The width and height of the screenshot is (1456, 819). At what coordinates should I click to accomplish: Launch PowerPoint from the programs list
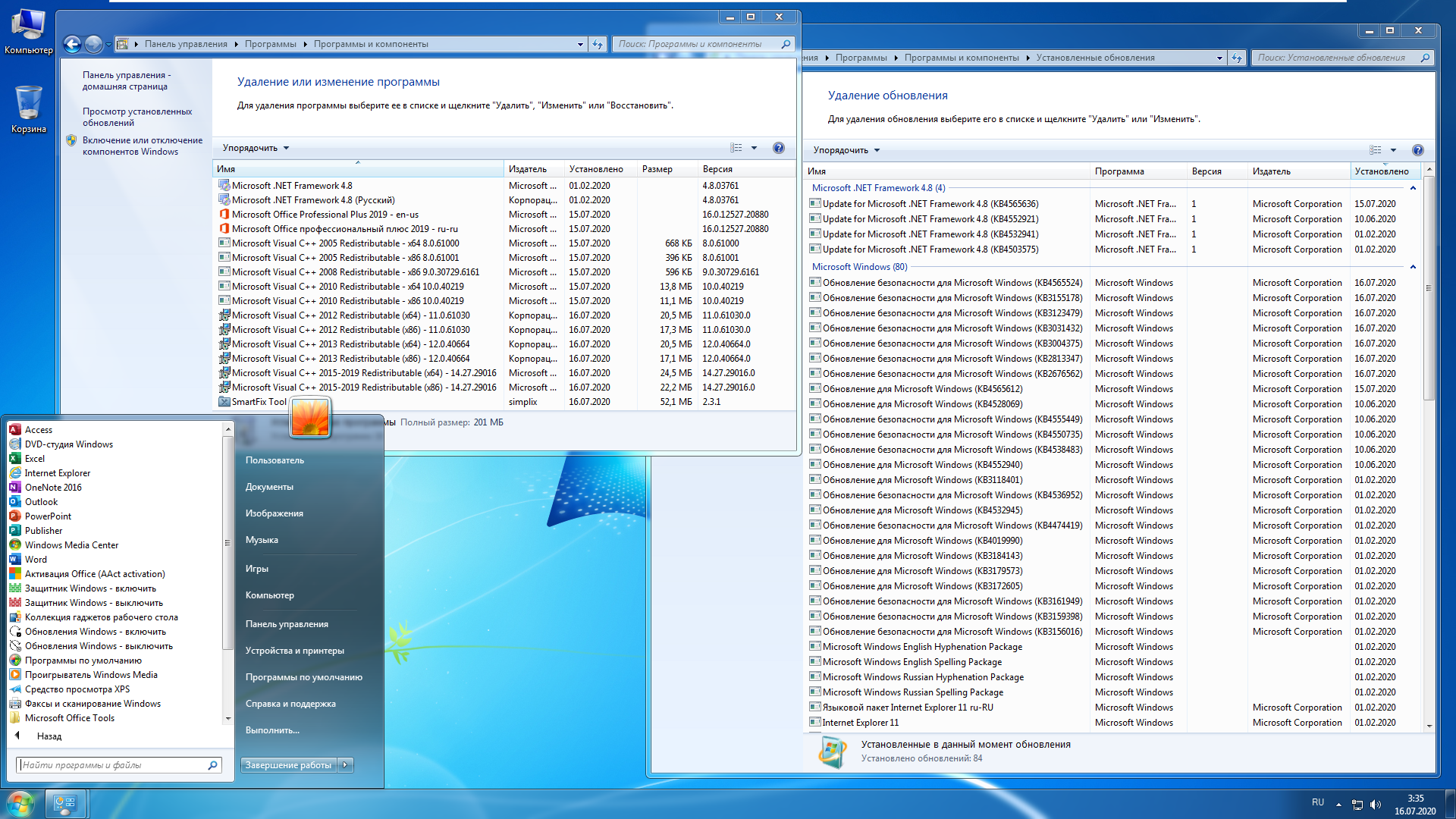pyautogui.click(x=48, y=516)
